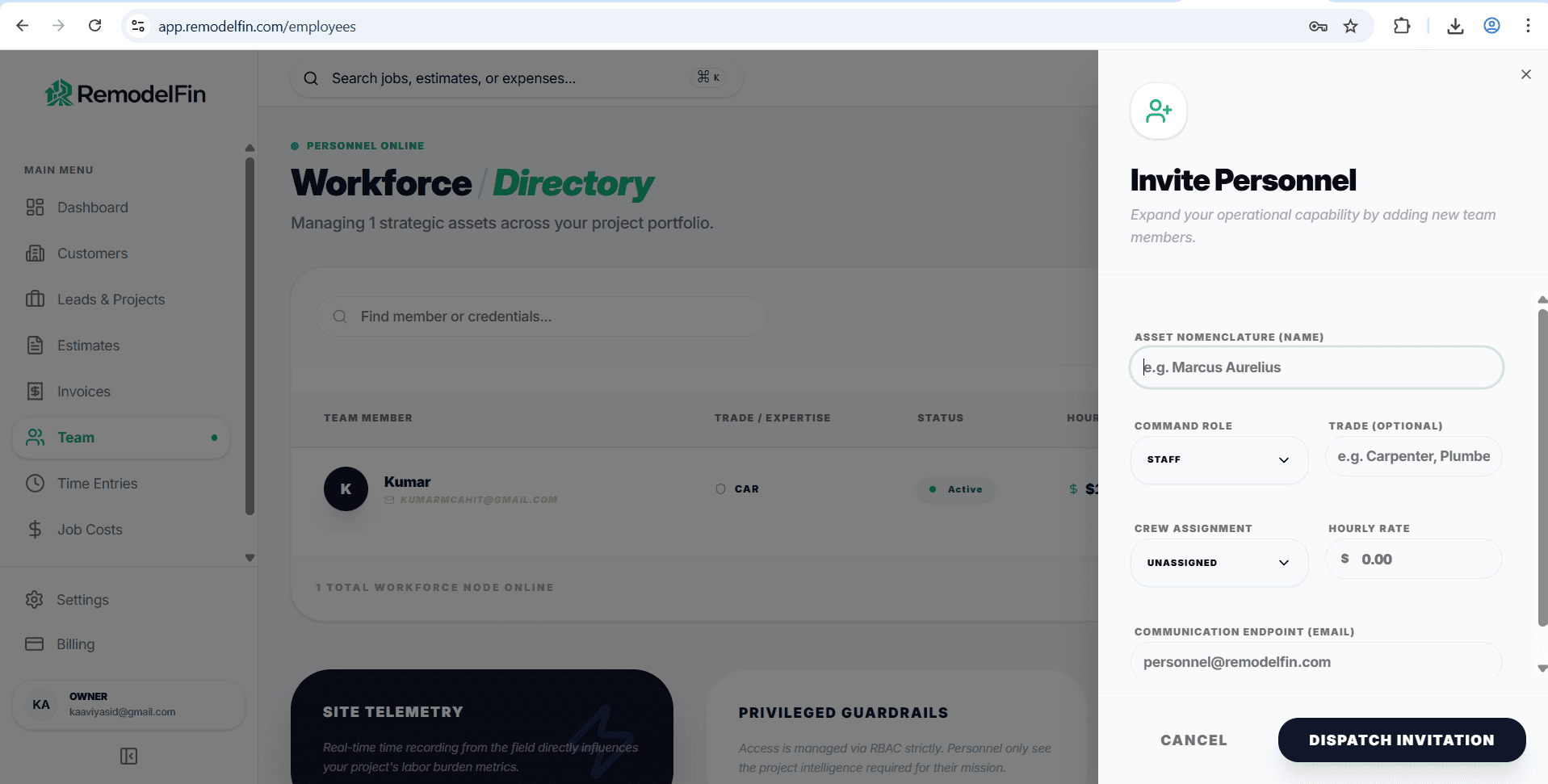
Task: Click the Communication Endpoint email field
Action: point(1316,662)
